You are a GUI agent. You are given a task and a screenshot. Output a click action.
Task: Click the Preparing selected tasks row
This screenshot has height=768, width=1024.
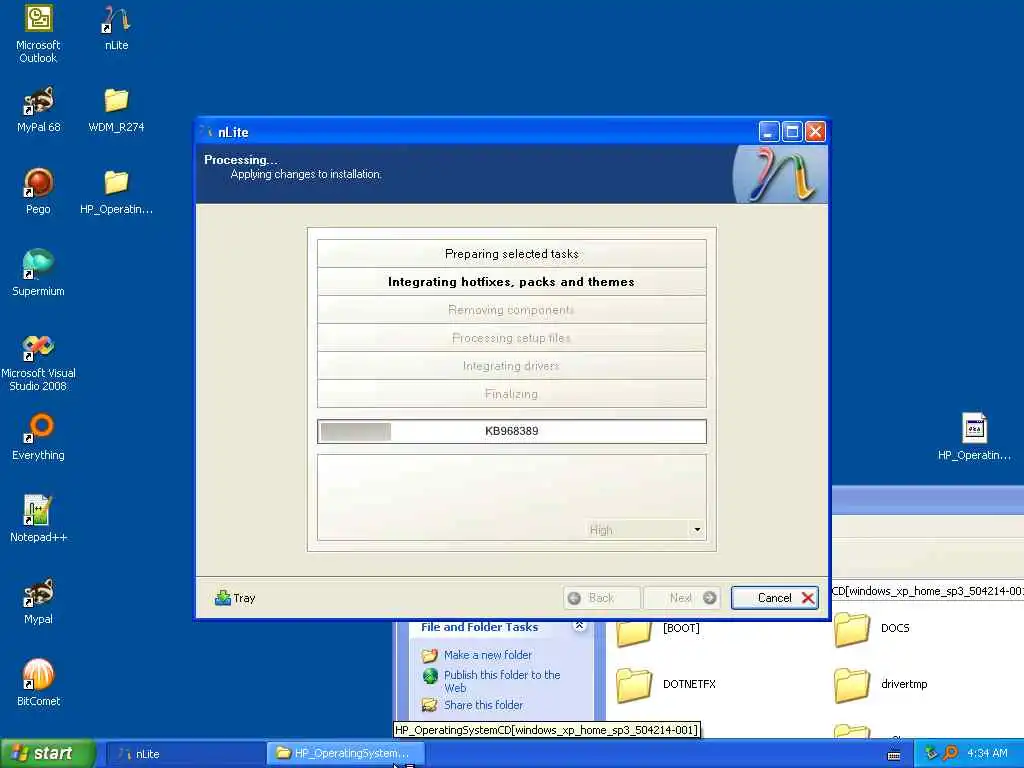point(511,253)
